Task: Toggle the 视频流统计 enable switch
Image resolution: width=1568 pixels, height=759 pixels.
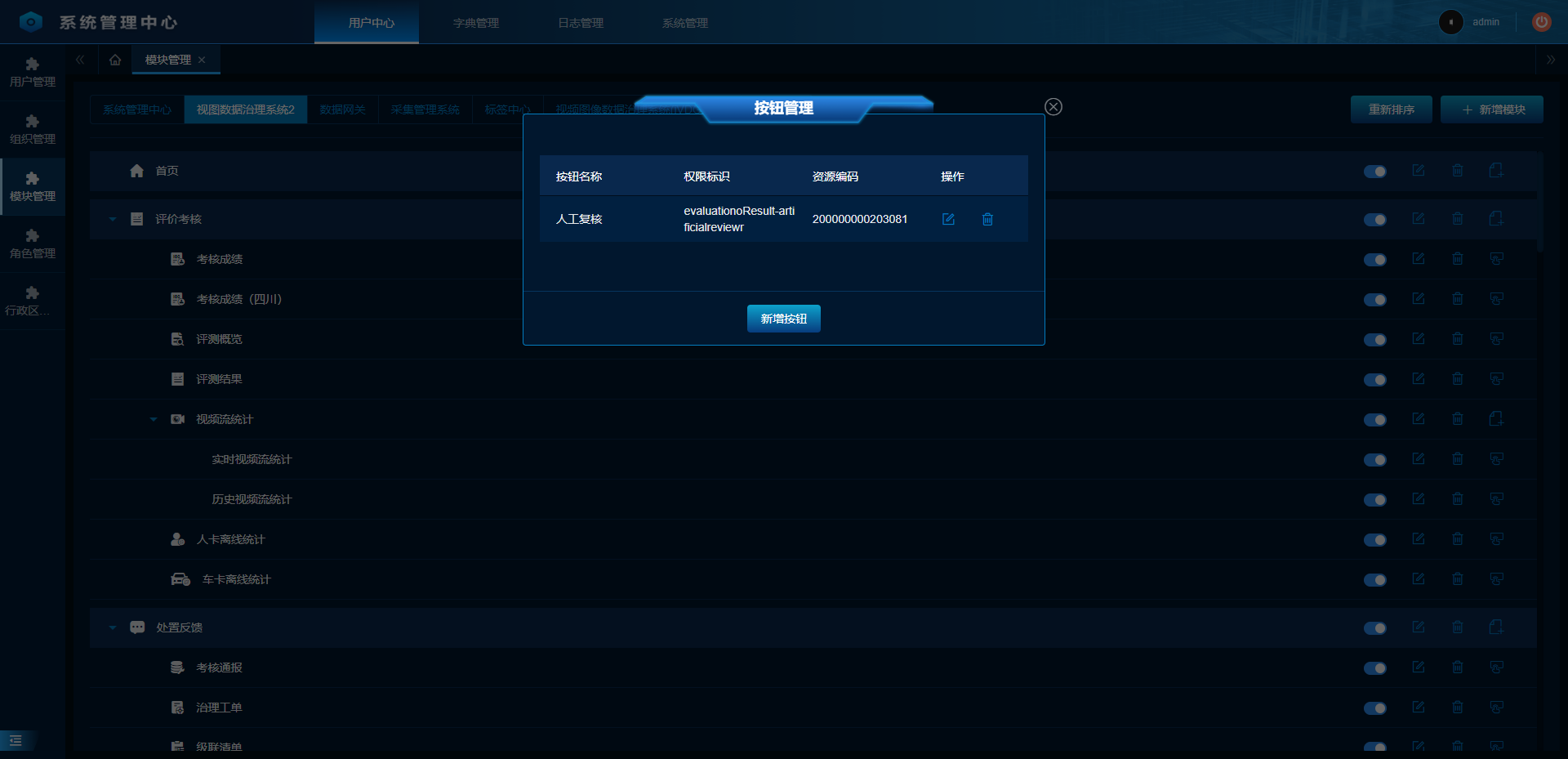Action: [x=1375, y=420]
